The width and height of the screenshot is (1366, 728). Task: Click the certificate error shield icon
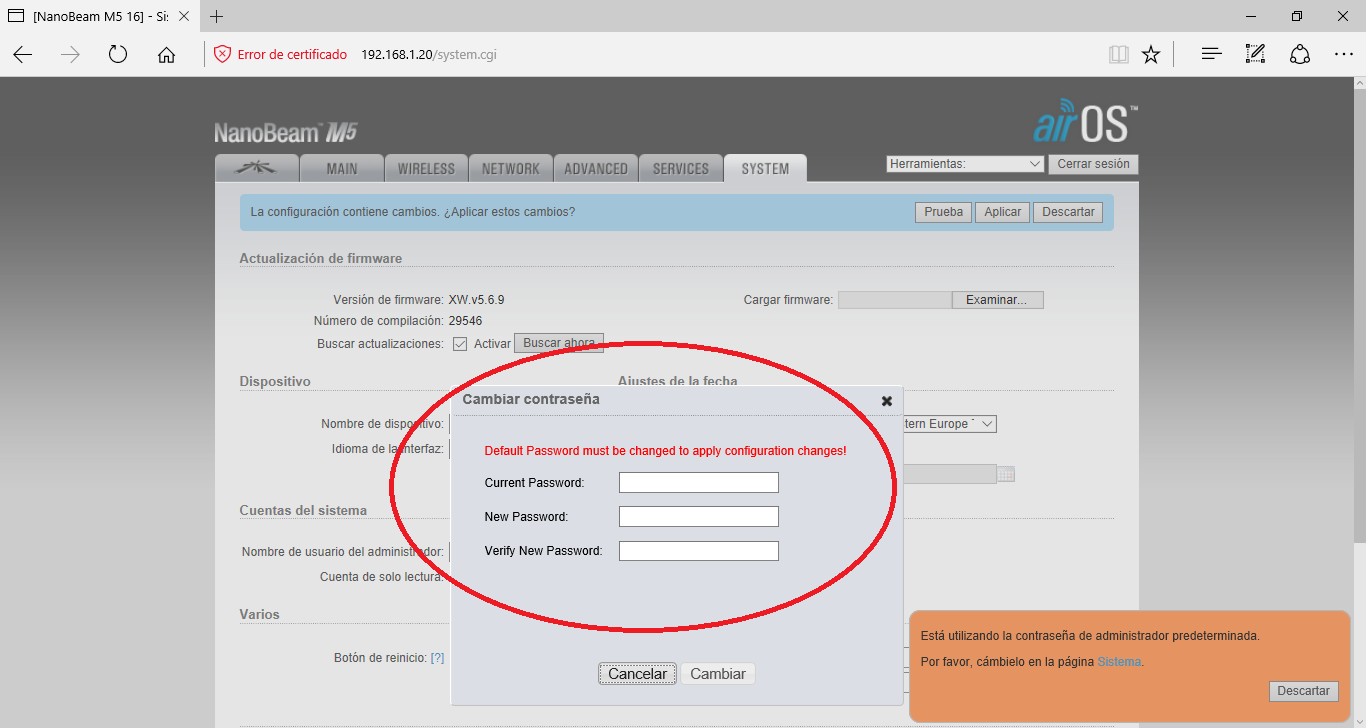tap(223, 54)
